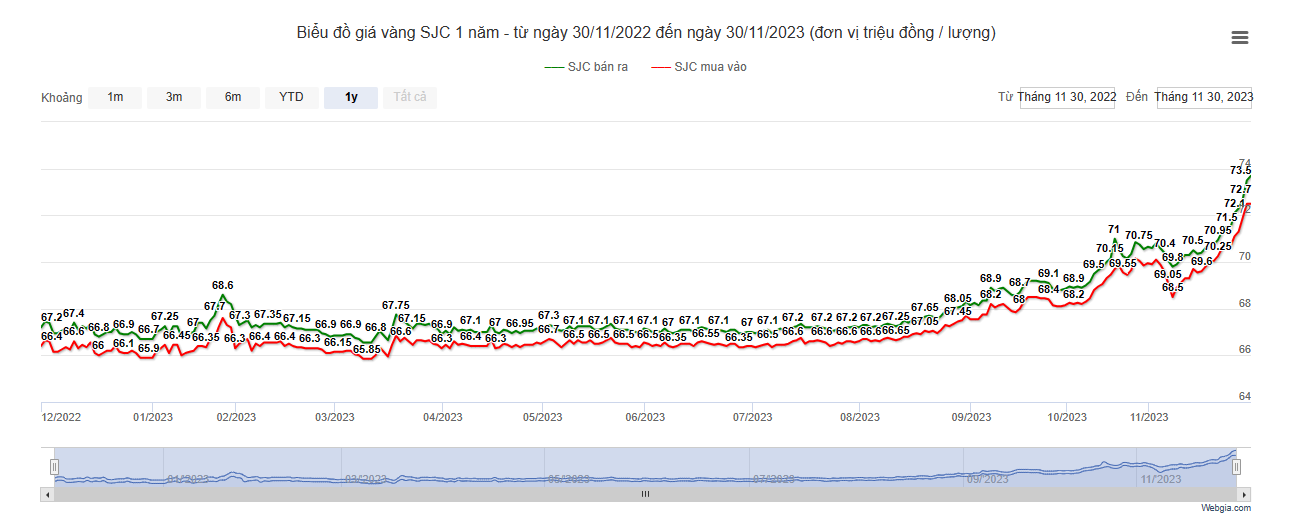Click the 70.4 data label
The image size is (1297, 520).
point(1165,243)
